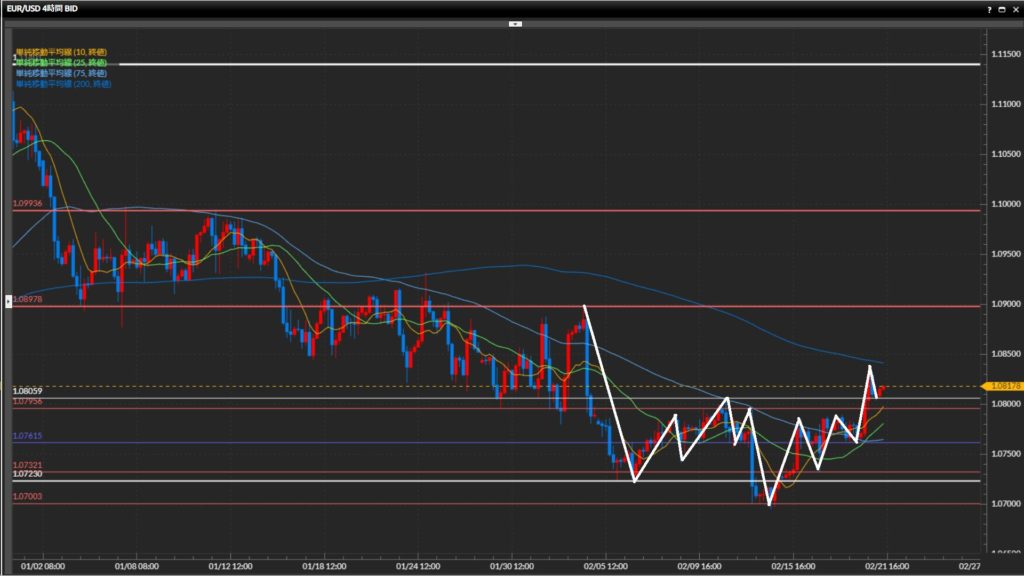1024x576 pixels.
Task: Click the current price tag 1.08178
Action: click(x=1002, y=385)
